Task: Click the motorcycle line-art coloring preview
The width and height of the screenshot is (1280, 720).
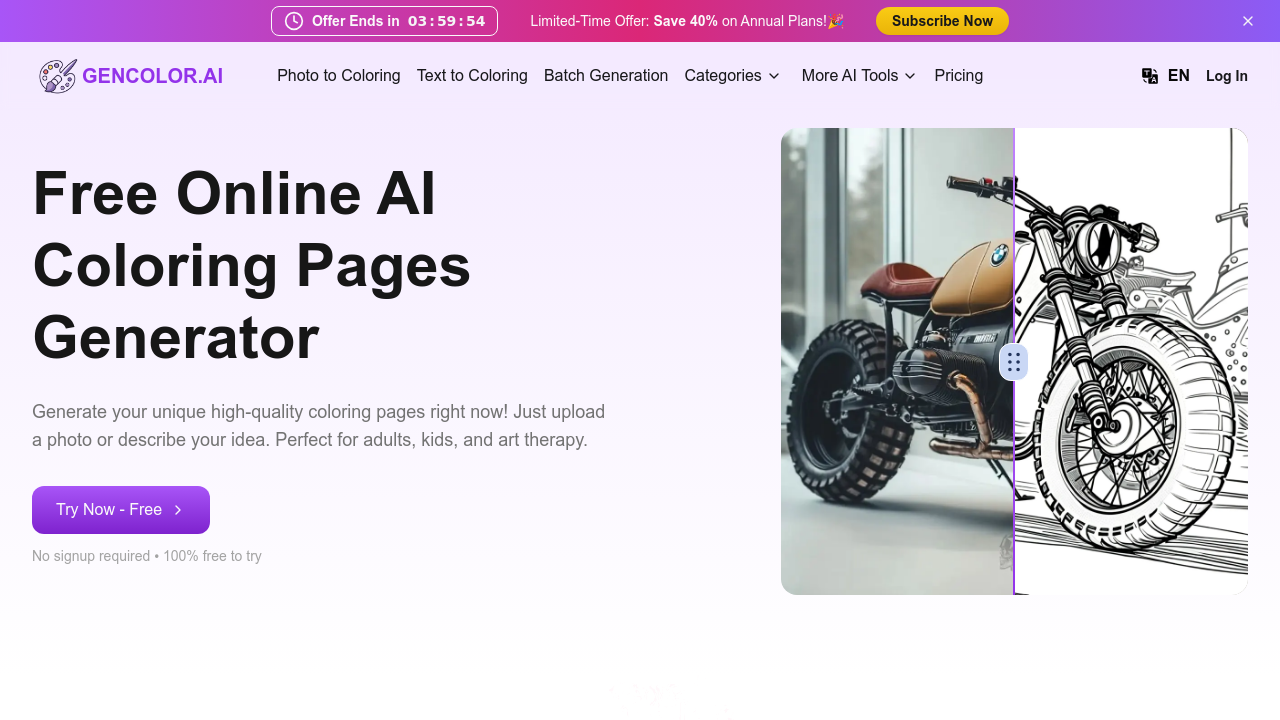Action: coord(1130,400)
